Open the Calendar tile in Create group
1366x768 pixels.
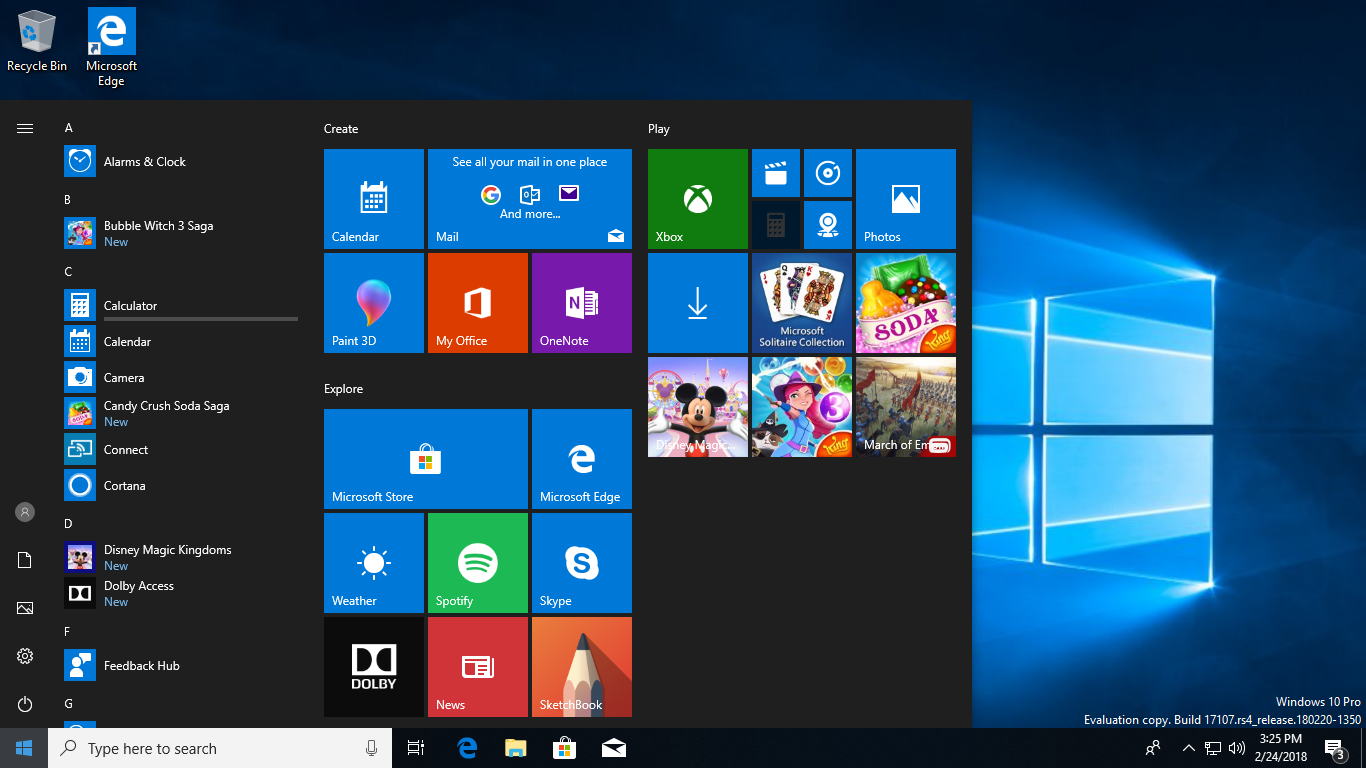pyautogui.click(x=374, y=199)
